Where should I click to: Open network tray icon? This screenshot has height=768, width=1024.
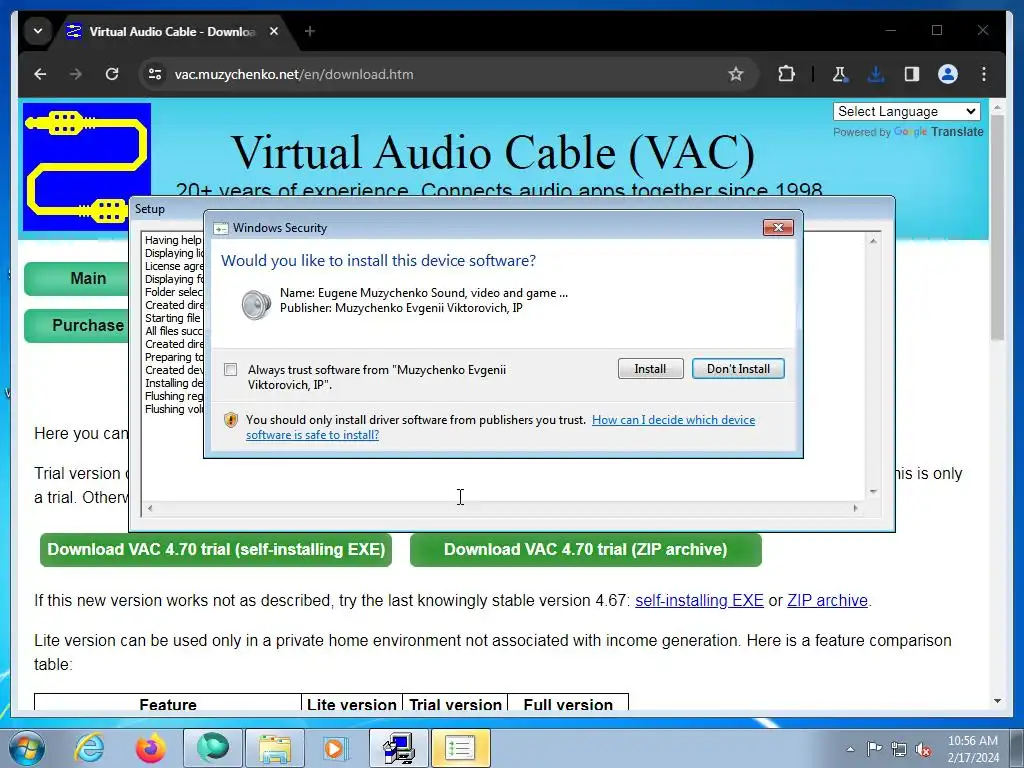(x=899, y=749)
